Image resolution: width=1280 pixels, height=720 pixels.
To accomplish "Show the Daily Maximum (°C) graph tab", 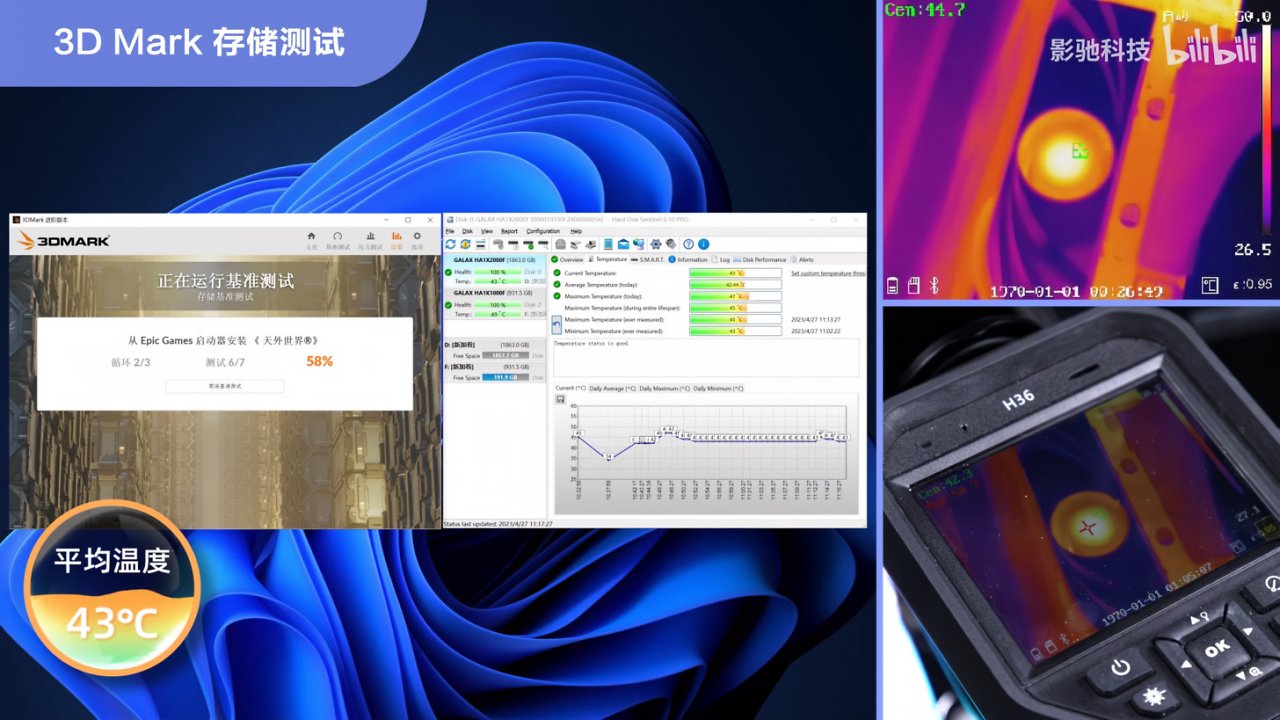I will click(x=664, y=388).
